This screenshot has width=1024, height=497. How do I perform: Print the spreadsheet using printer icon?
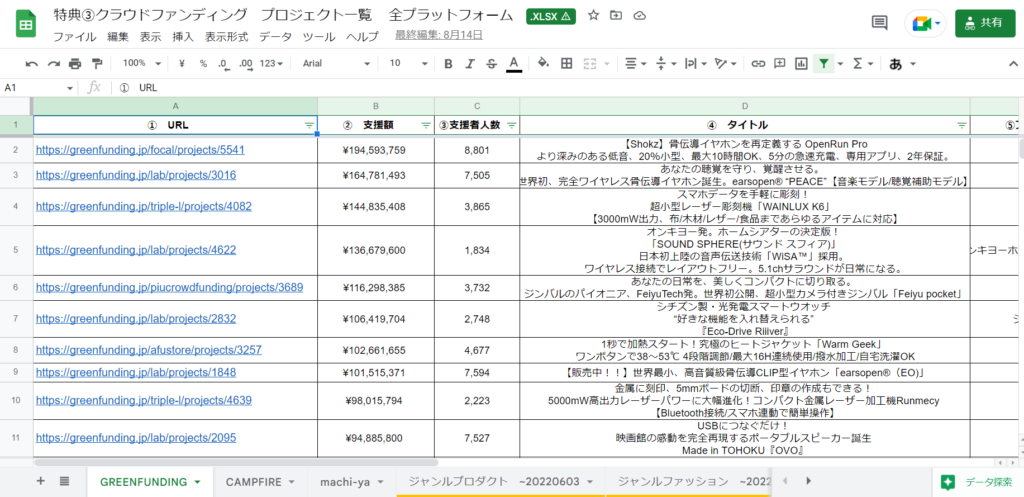pyautogui.click(x=75, y=63)
